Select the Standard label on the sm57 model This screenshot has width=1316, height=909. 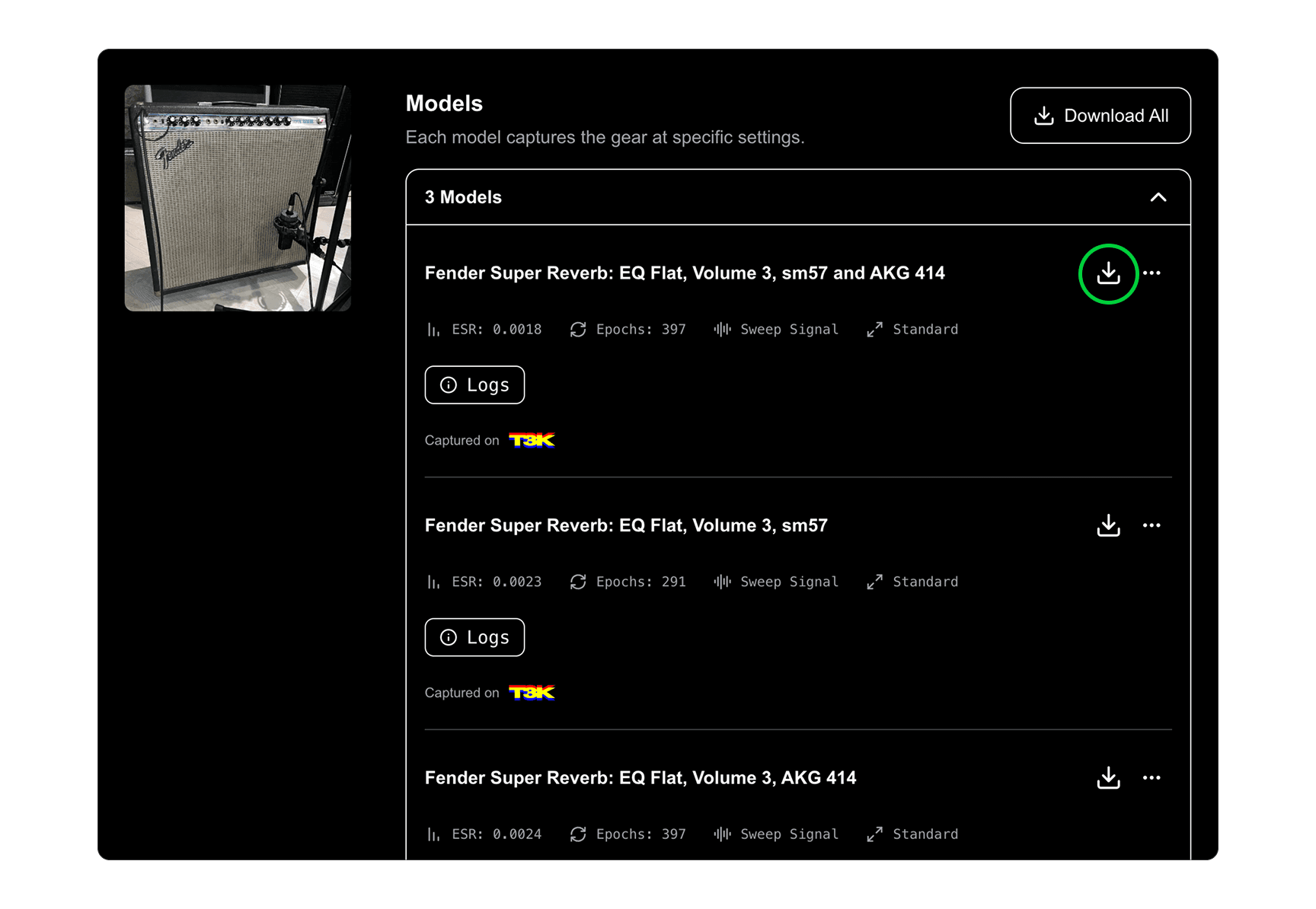925,582
